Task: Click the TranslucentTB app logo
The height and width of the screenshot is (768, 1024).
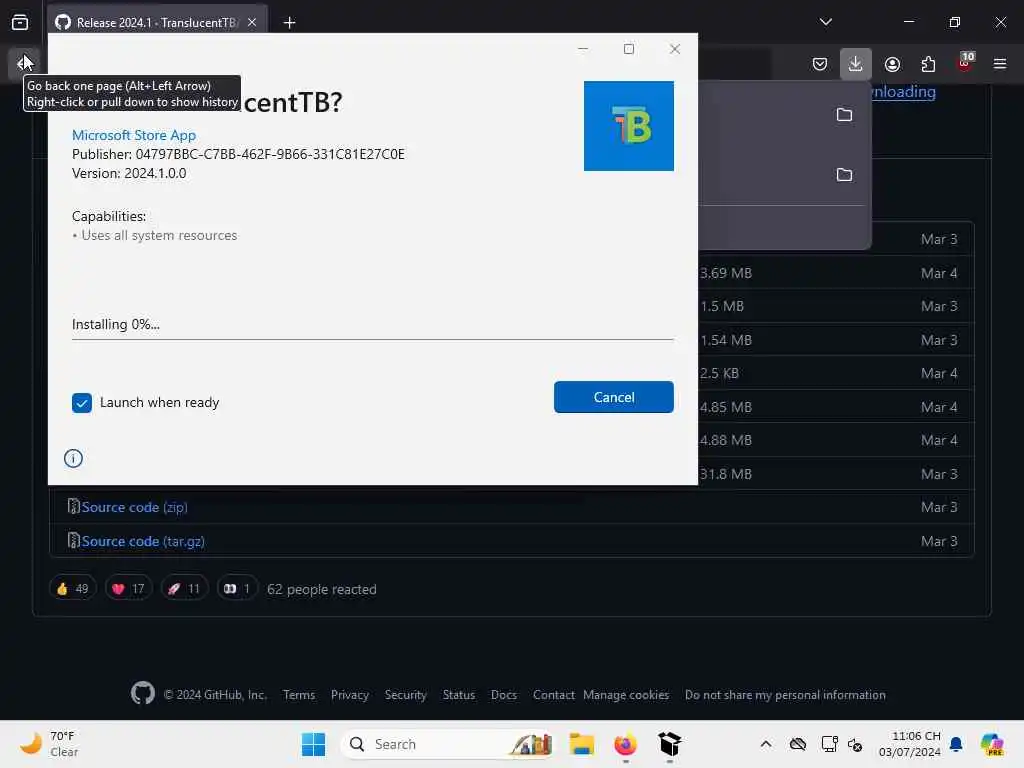Action: tap(628, 126)
